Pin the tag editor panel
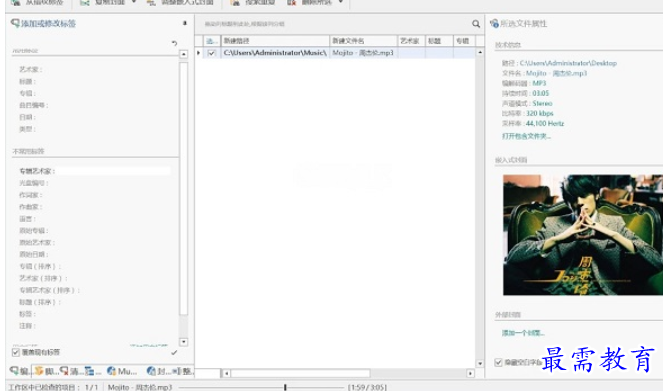Screen dimensions: 663x391 (185, 23)
